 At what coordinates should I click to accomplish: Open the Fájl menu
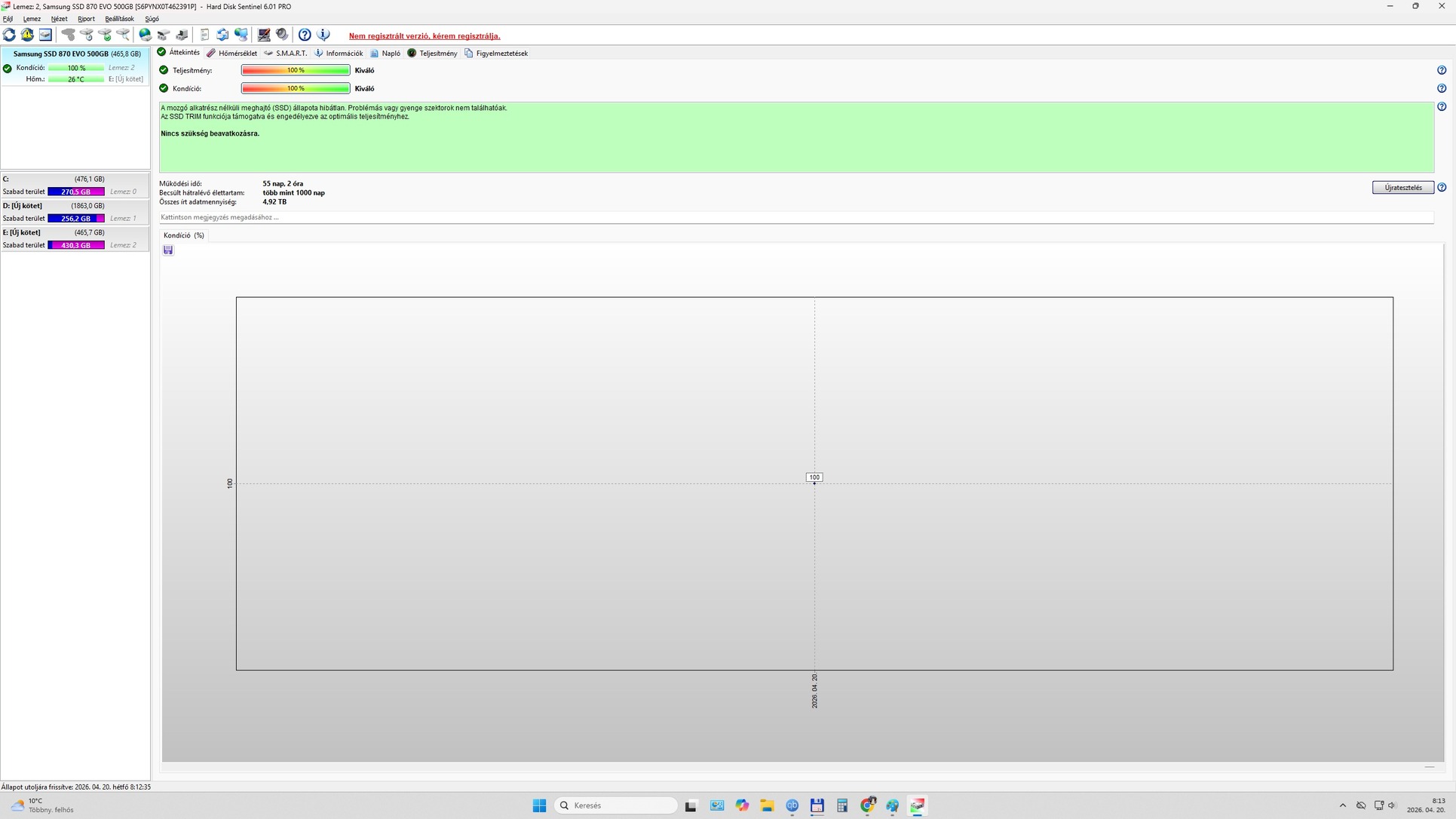pyautogui.click(x=8, y=19)
